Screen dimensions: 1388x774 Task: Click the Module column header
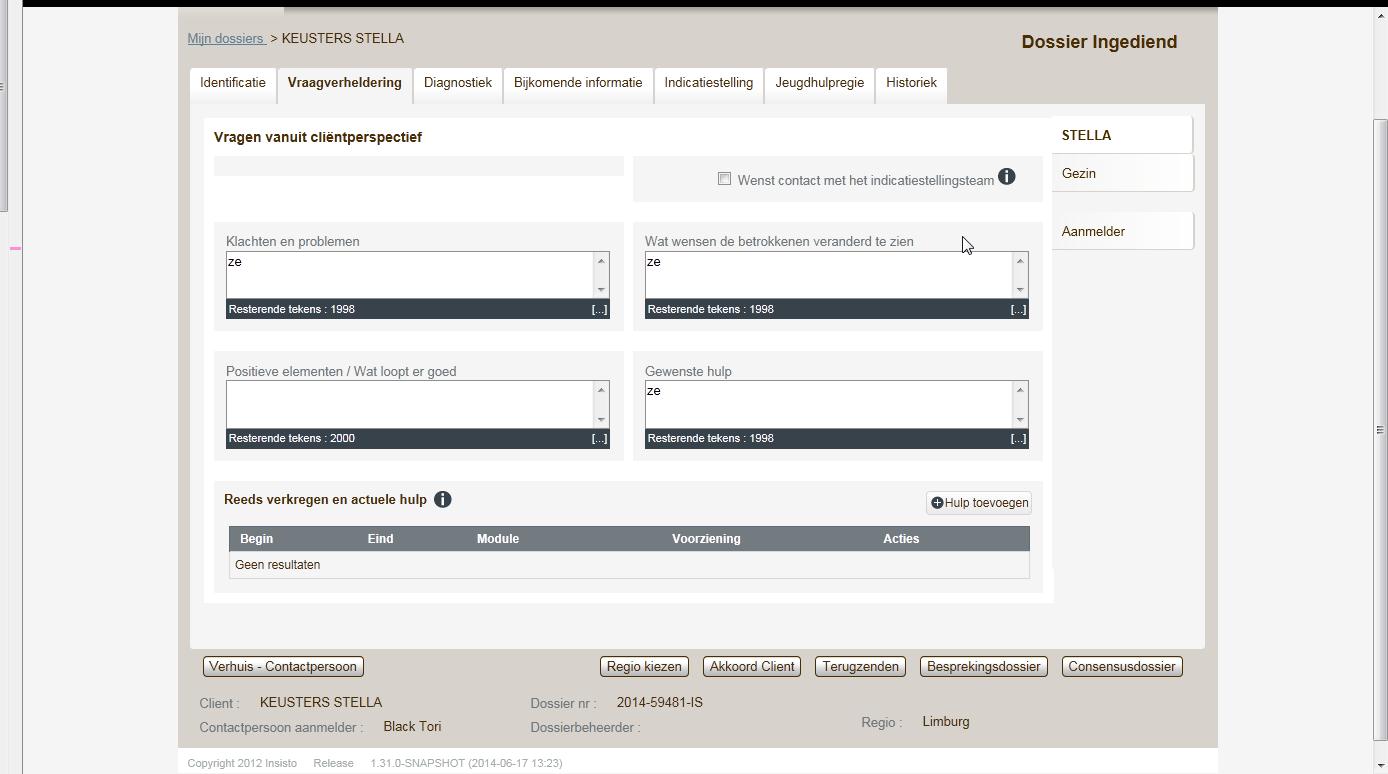498,539
